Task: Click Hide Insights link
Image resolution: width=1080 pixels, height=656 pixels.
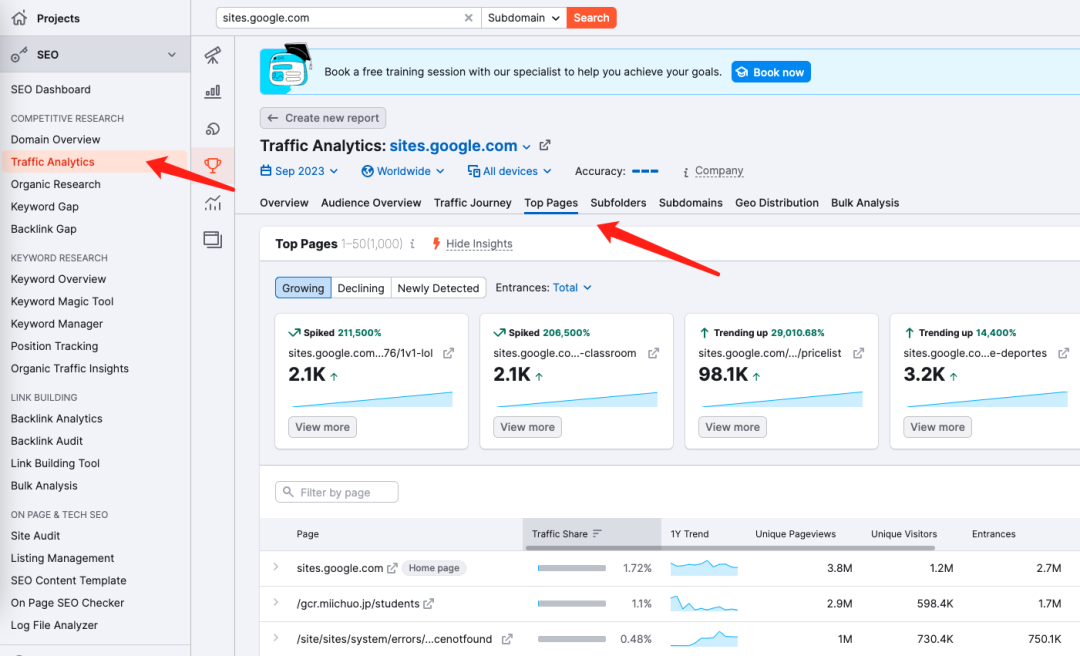Action: tap(479, 243)
